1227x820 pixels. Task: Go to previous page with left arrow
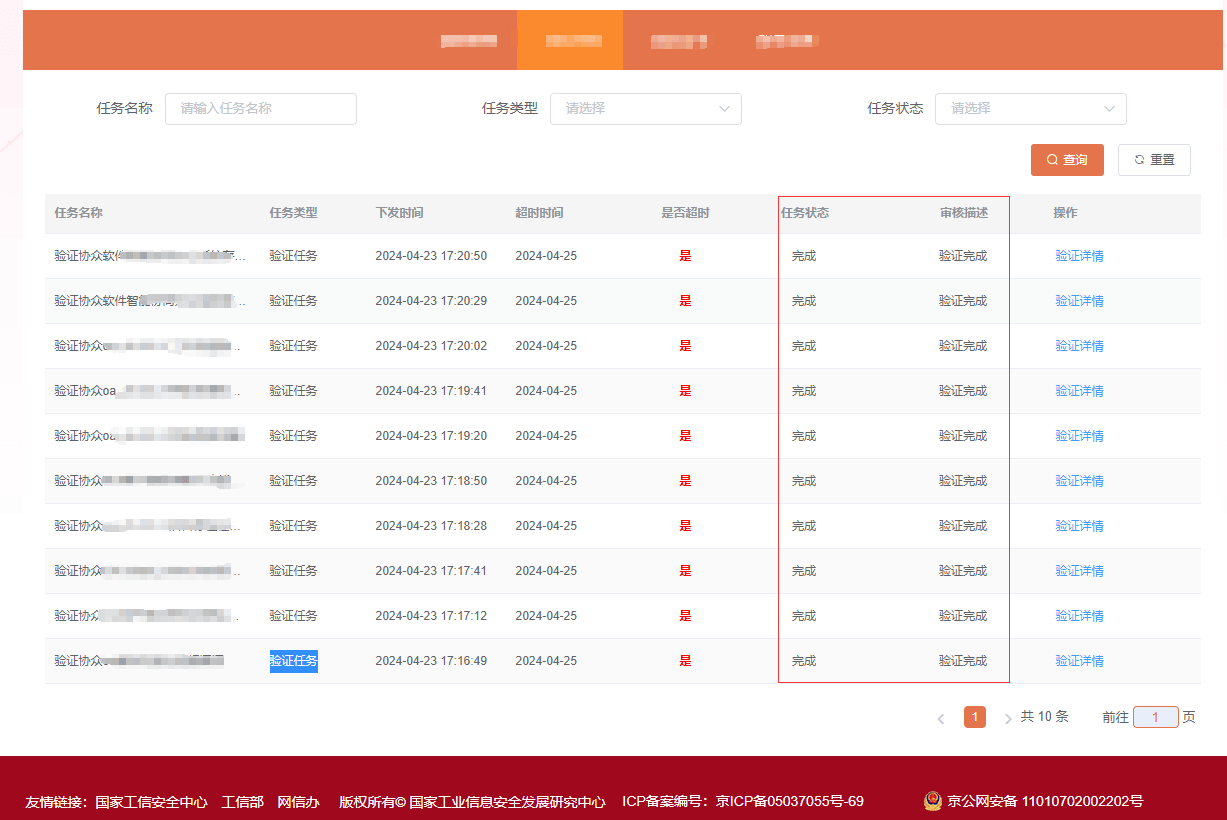pyautogui.click(x=941, y=718)
